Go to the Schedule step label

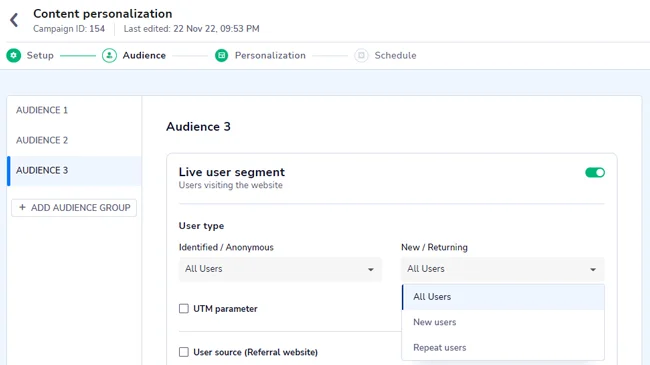coord(395,56)
